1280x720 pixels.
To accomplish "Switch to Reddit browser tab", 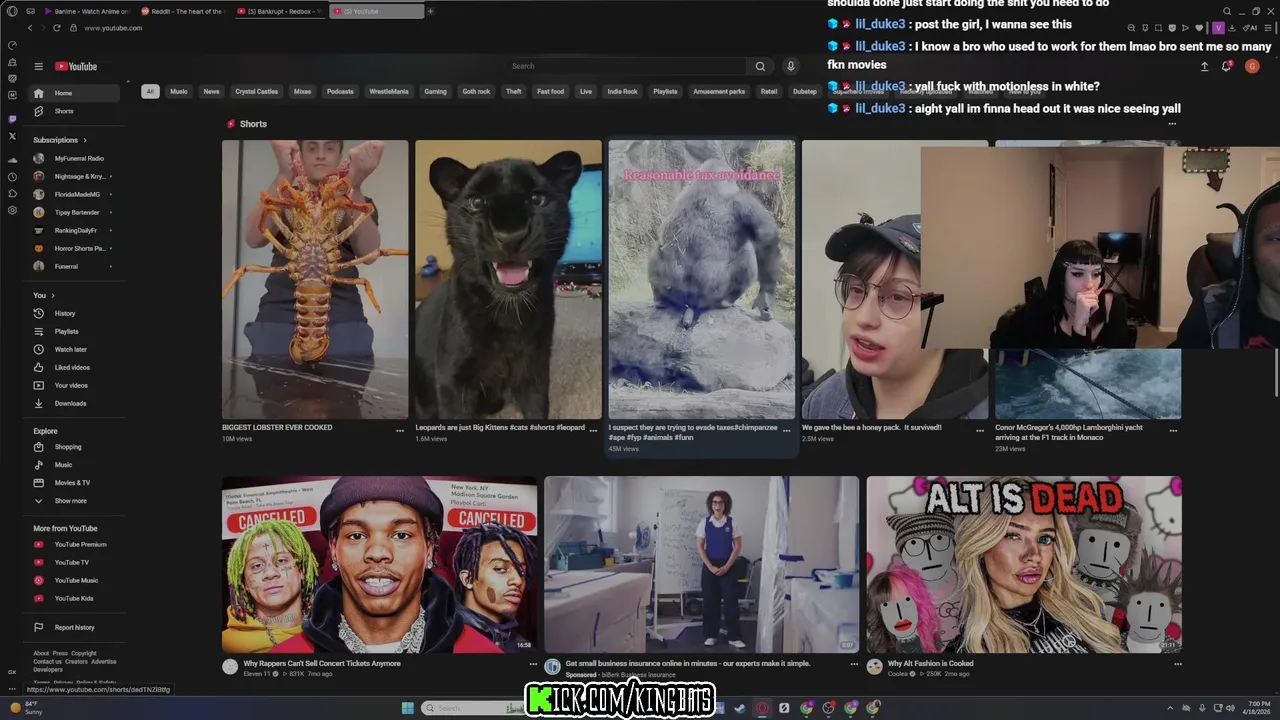I will coord(182,11).
